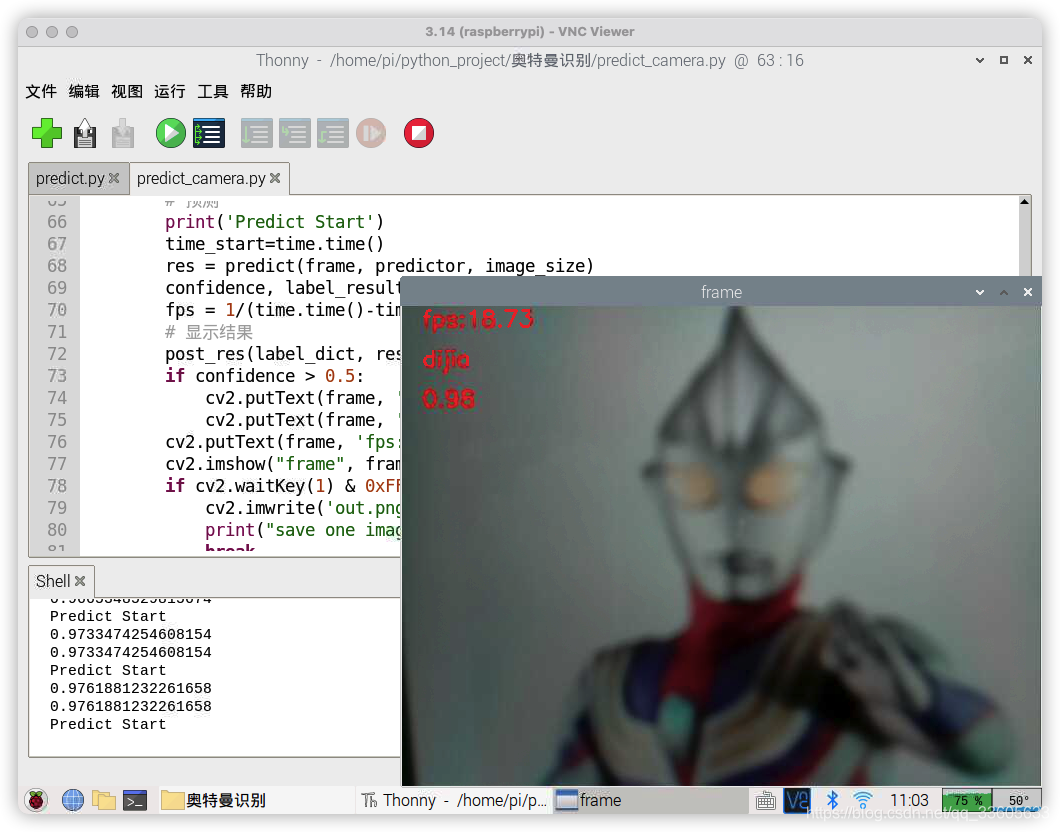The width and height of the screenshot is (1060, 832).
Task: Switch to the Thonny taskbar item
Action: [454, 800]
